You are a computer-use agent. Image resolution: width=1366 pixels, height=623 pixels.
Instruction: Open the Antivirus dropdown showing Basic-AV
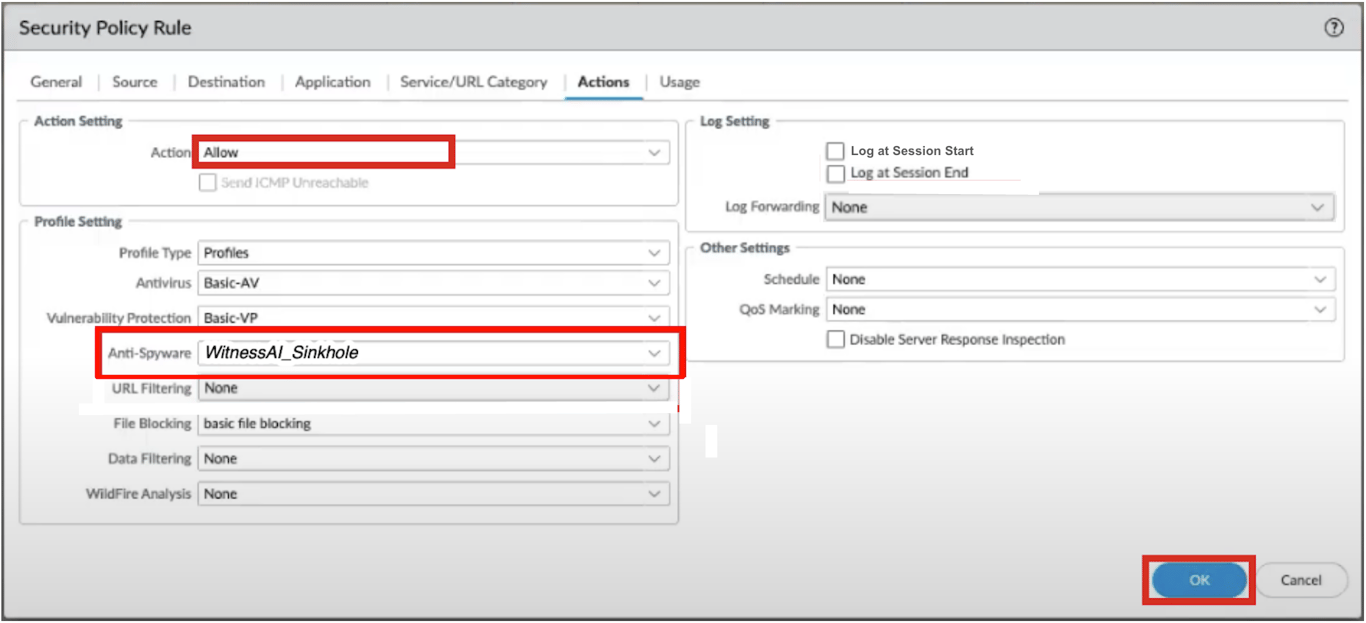tap(434, 283)
